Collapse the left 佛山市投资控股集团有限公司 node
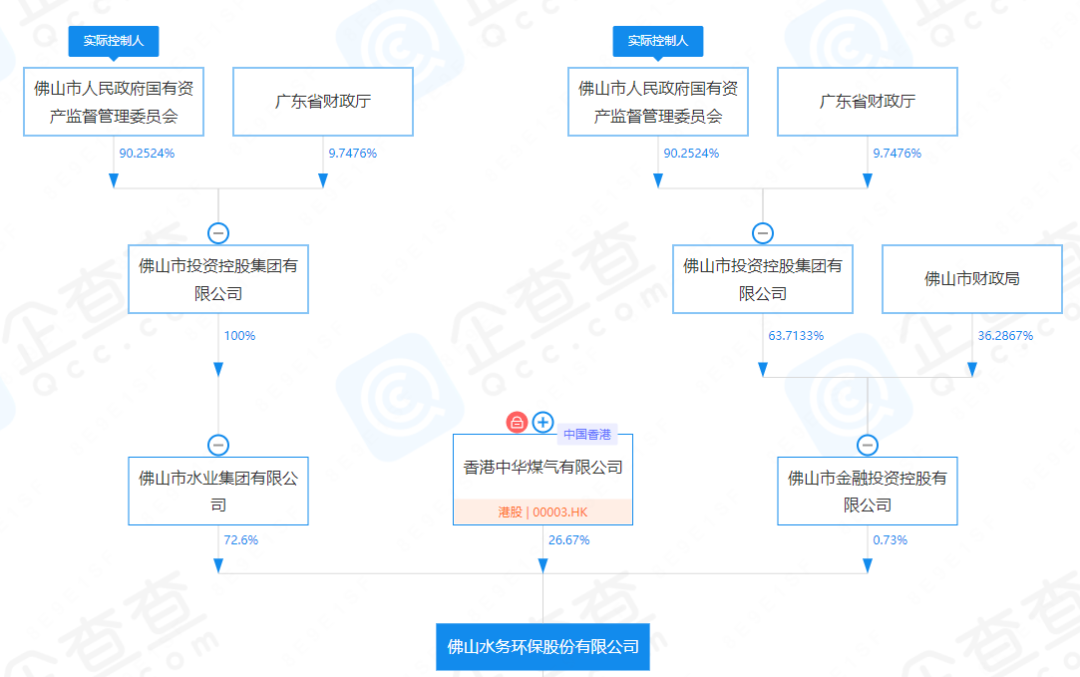The image size is (1080, 677). [x=218, y=233]
